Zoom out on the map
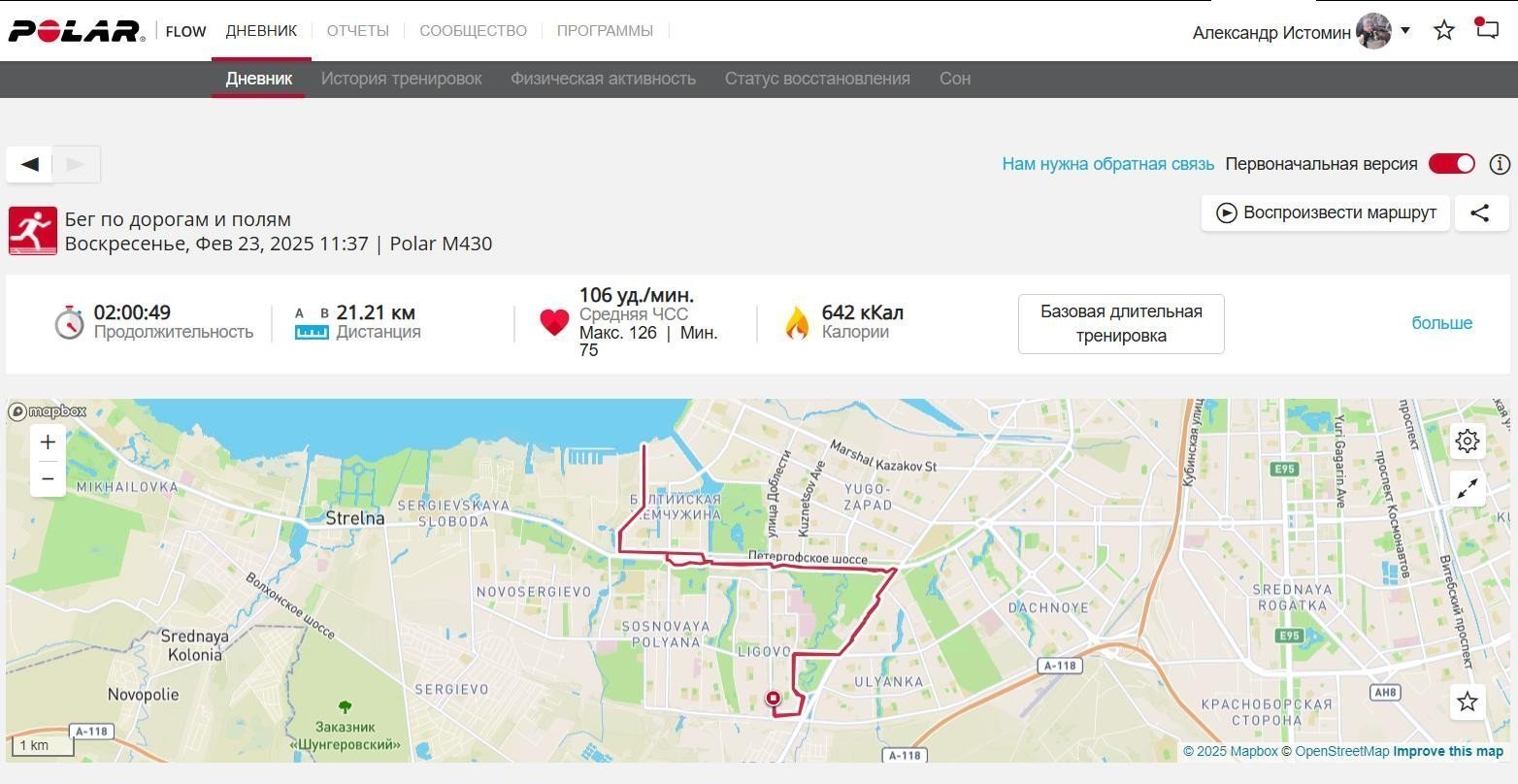 (48, 478)
